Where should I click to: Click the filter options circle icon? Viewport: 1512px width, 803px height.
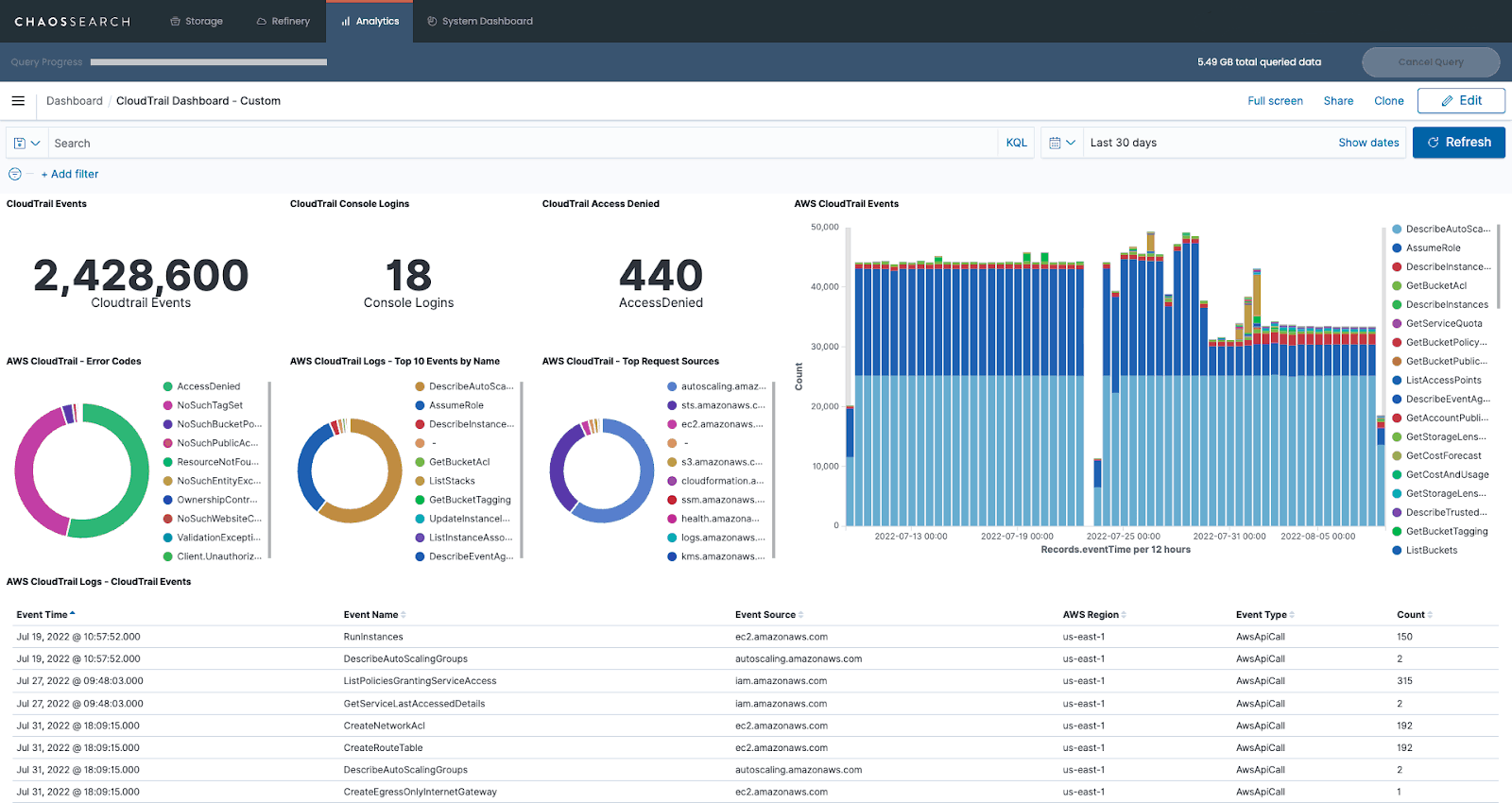pyautogui.click(x=15, y=174)
